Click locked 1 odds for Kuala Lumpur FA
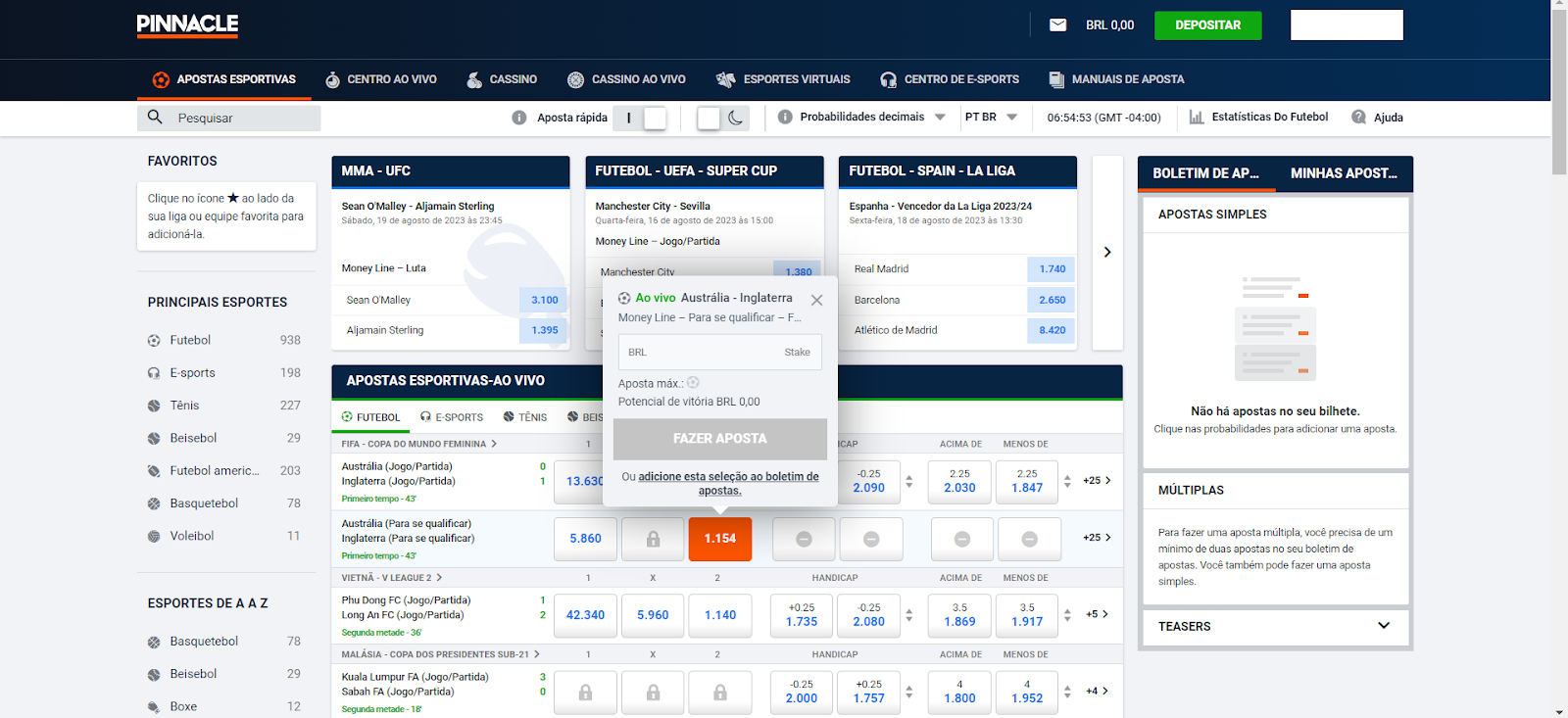Viewport: 1568px width, 718px height. 585,693
